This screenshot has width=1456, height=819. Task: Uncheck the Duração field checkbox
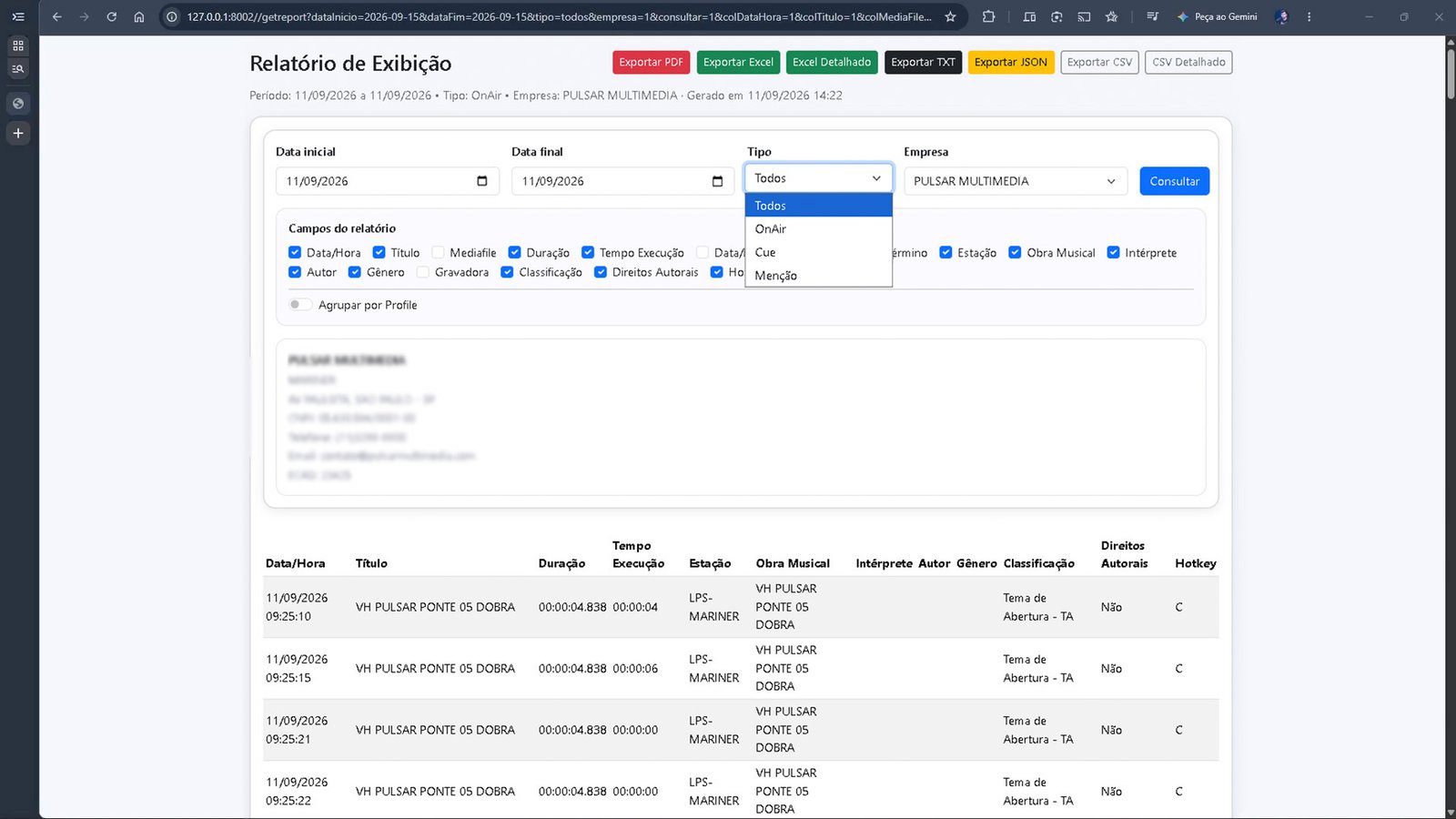[515, 252]
